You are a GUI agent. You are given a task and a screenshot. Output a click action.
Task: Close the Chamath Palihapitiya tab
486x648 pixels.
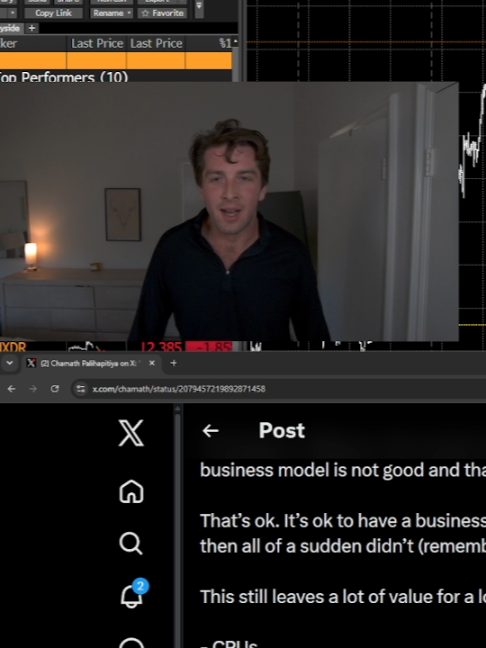[x=152, y=363]
